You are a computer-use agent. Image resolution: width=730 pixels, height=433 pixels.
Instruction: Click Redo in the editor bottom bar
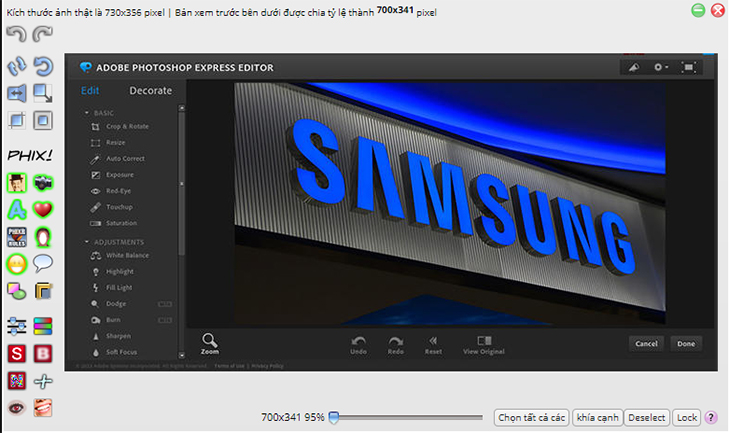pyautogui.click(x=396, y=345)
